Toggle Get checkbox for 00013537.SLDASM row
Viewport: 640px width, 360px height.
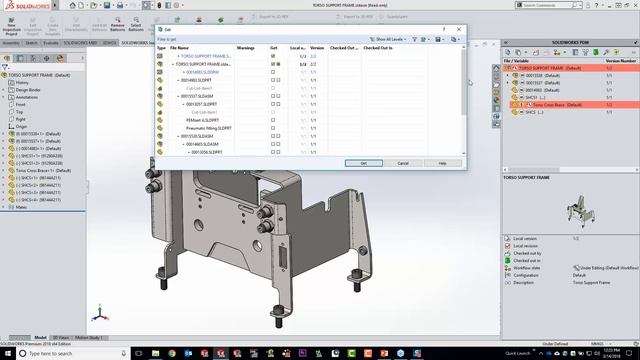pos(273,96)
